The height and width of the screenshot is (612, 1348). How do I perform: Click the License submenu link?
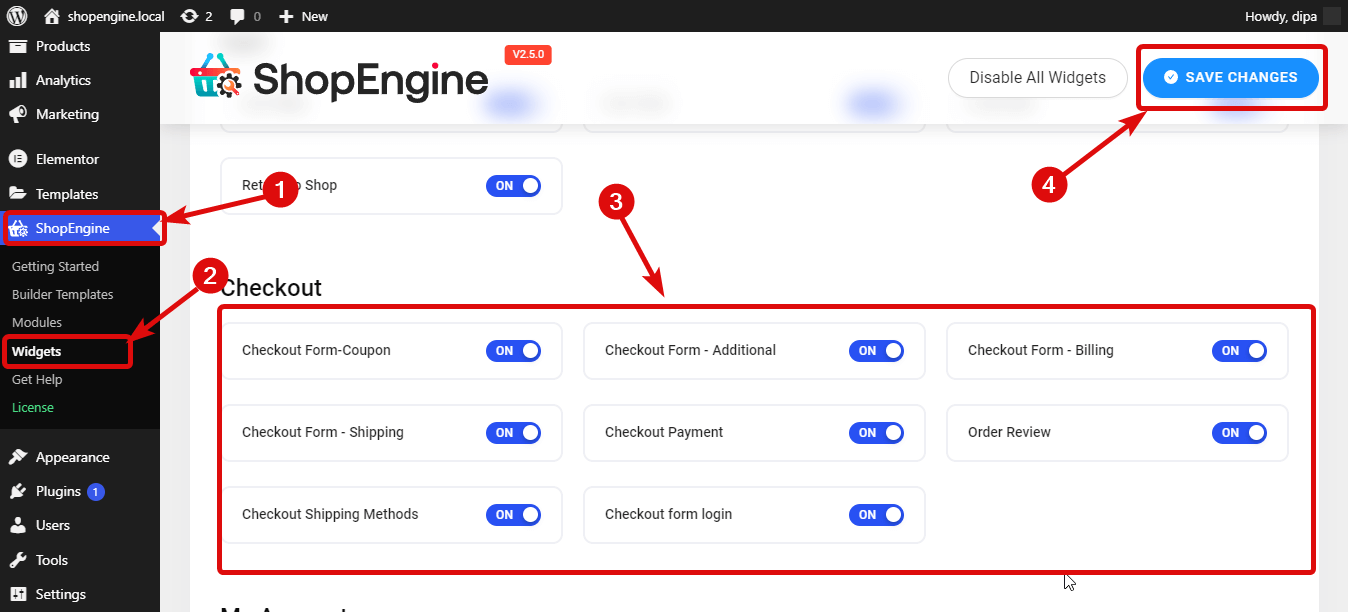click(33, 408)
